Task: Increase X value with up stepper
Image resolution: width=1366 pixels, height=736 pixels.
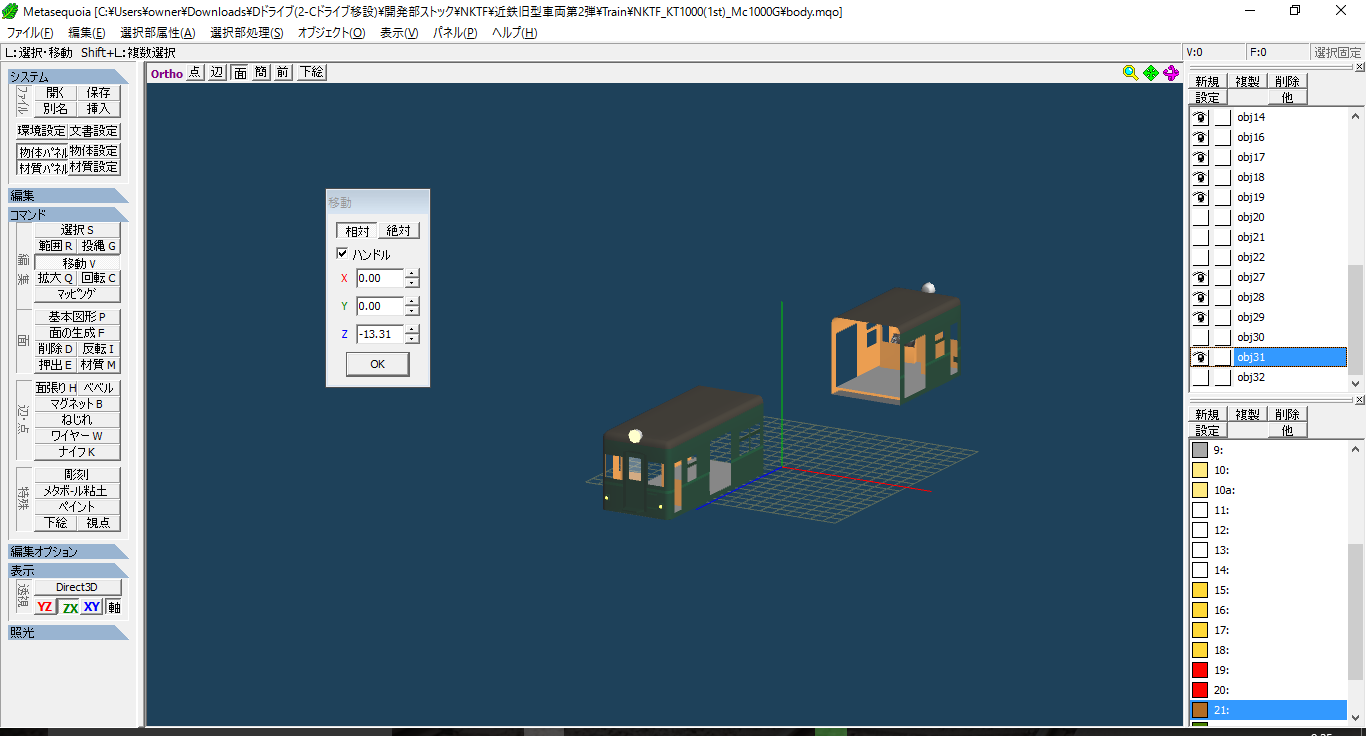Action: pyautogui.click(x=412, y=274)
